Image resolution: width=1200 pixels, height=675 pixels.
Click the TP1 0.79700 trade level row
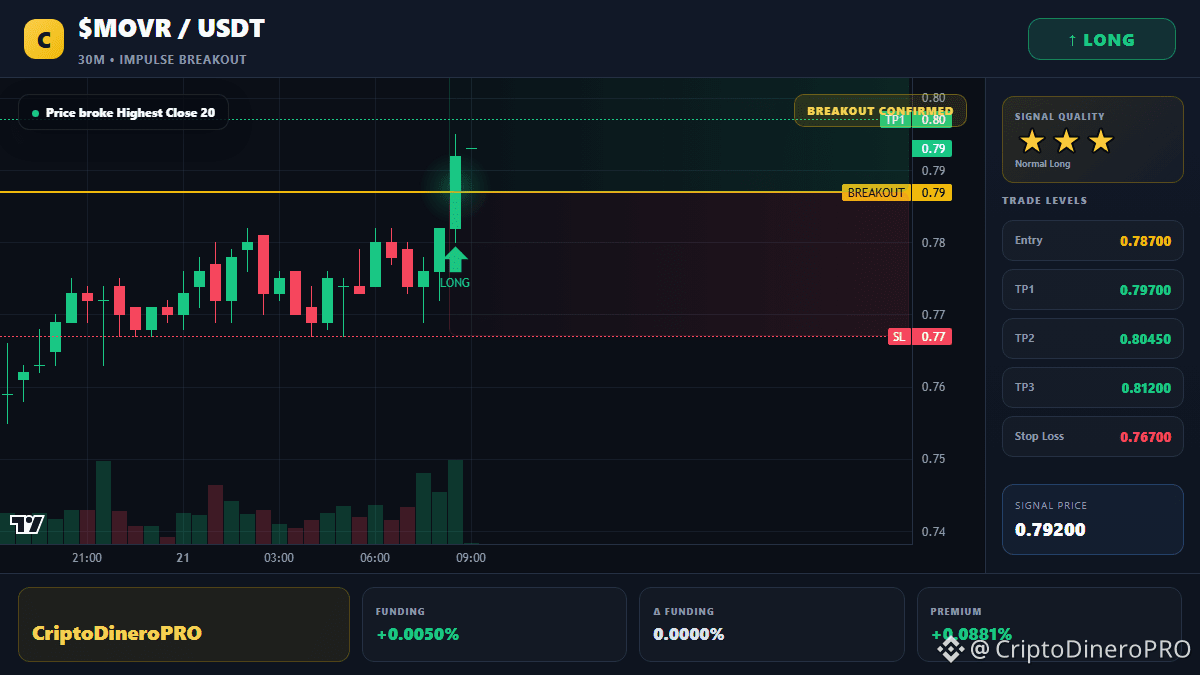1093,290
